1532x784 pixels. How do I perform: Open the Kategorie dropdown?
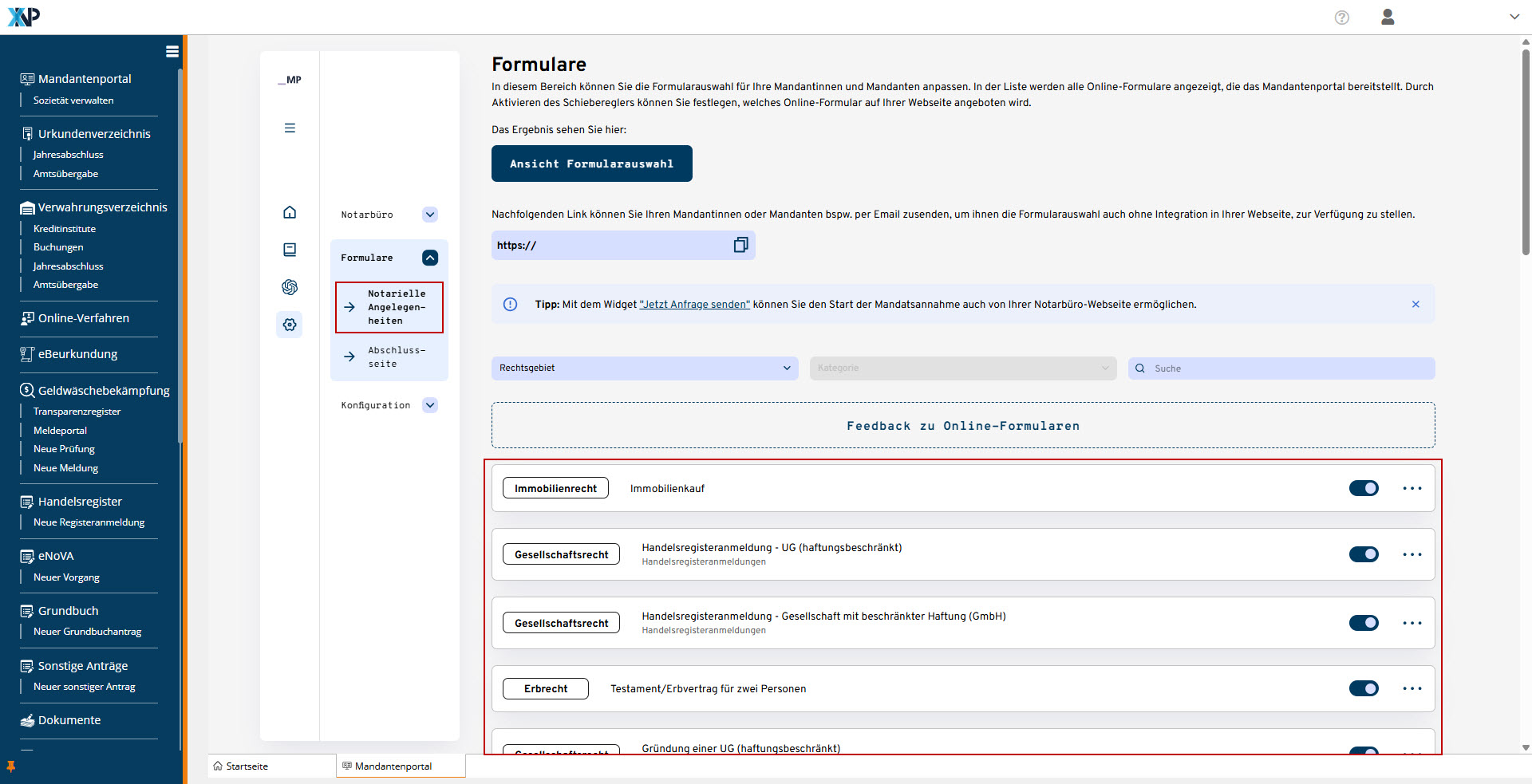(x=963, y=368)
